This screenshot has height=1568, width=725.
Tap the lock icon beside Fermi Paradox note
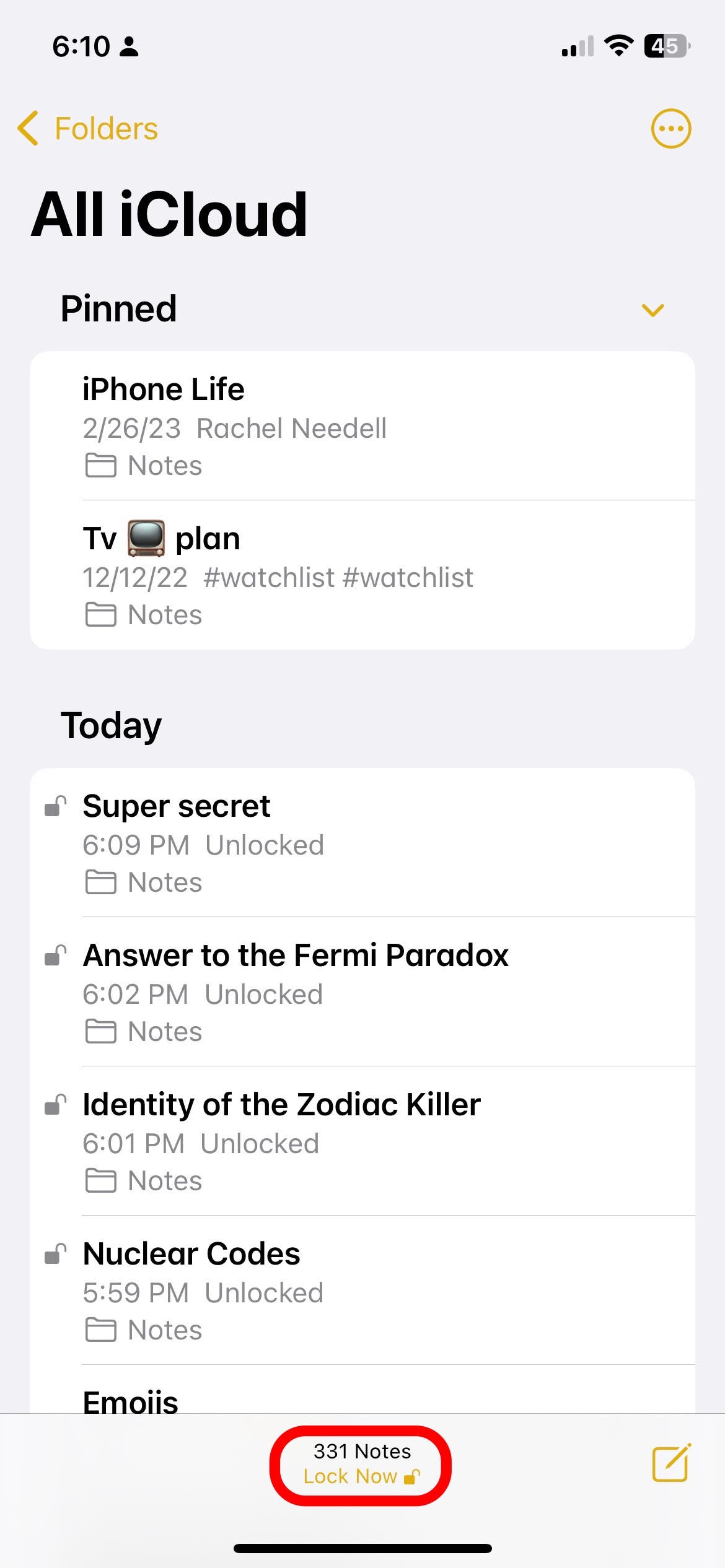[x=56, y=956]
